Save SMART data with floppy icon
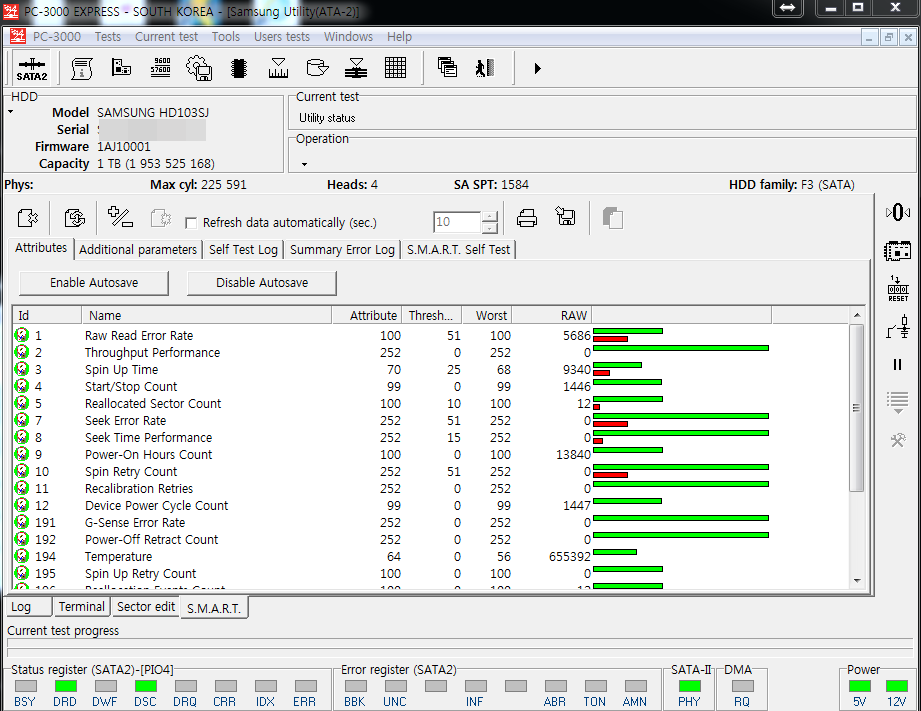This screenshot has height=711, width=921. click(x=566, y=216)
